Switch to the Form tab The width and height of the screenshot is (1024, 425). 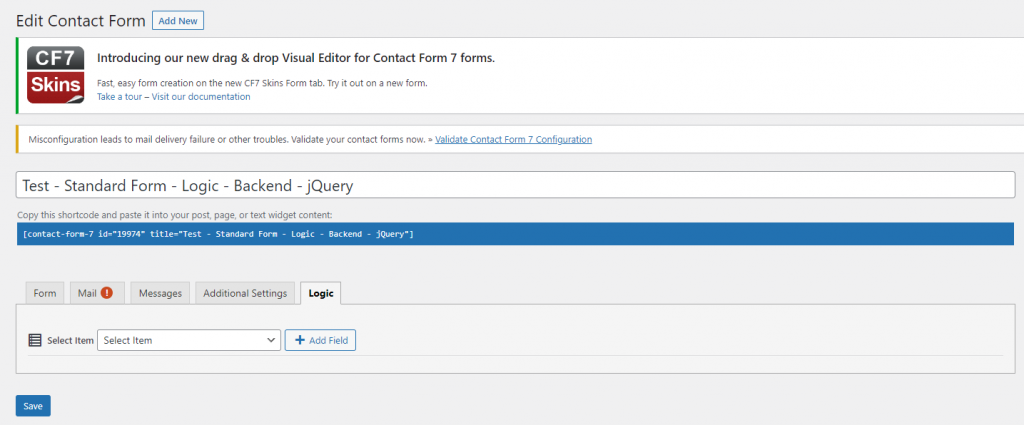pos(45,293)
